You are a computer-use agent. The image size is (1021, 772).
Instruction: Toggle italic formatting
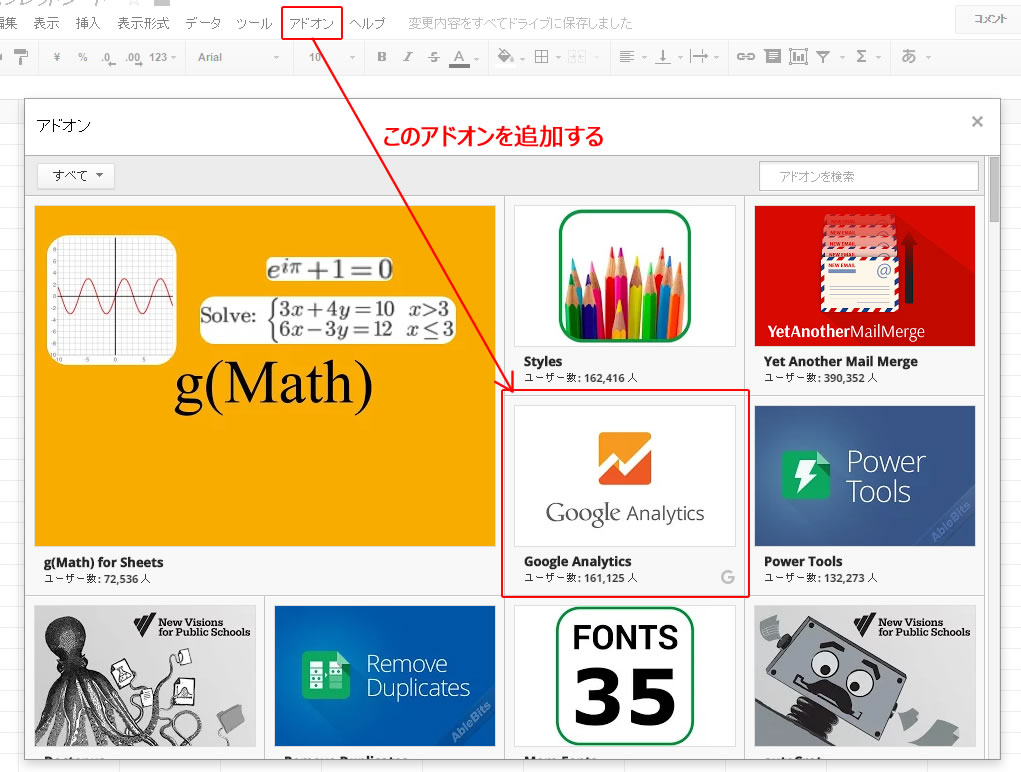(x=408, y=57)
